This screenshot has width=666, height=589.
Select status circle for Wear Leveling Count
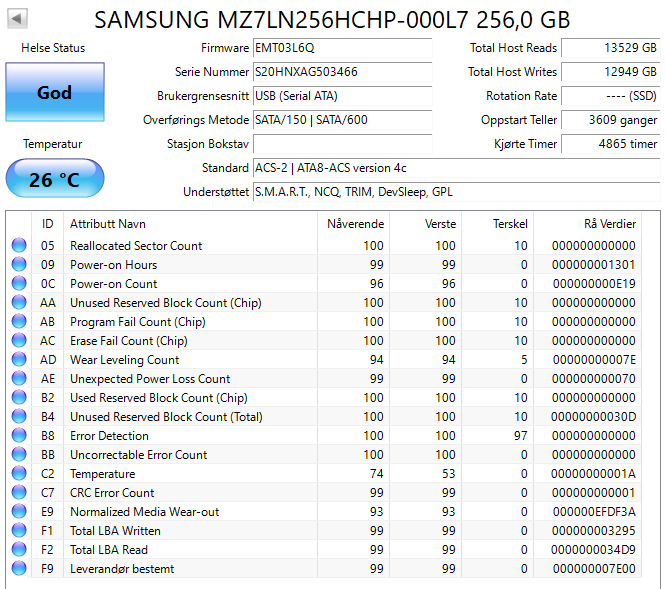[x=19, y=359]
